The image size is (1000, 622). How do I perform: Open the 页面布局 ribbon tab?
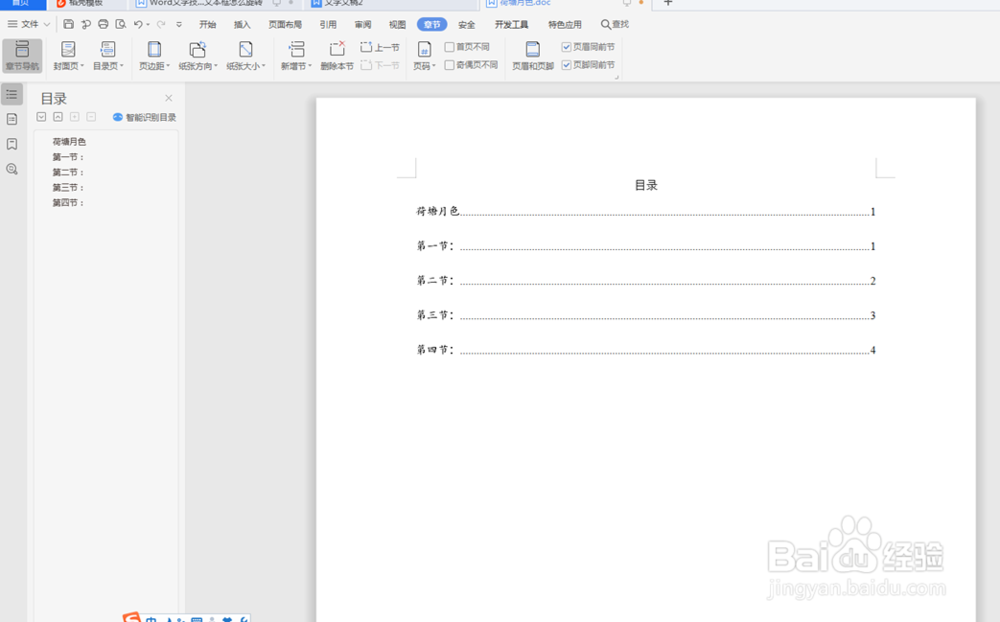(285, 24)
